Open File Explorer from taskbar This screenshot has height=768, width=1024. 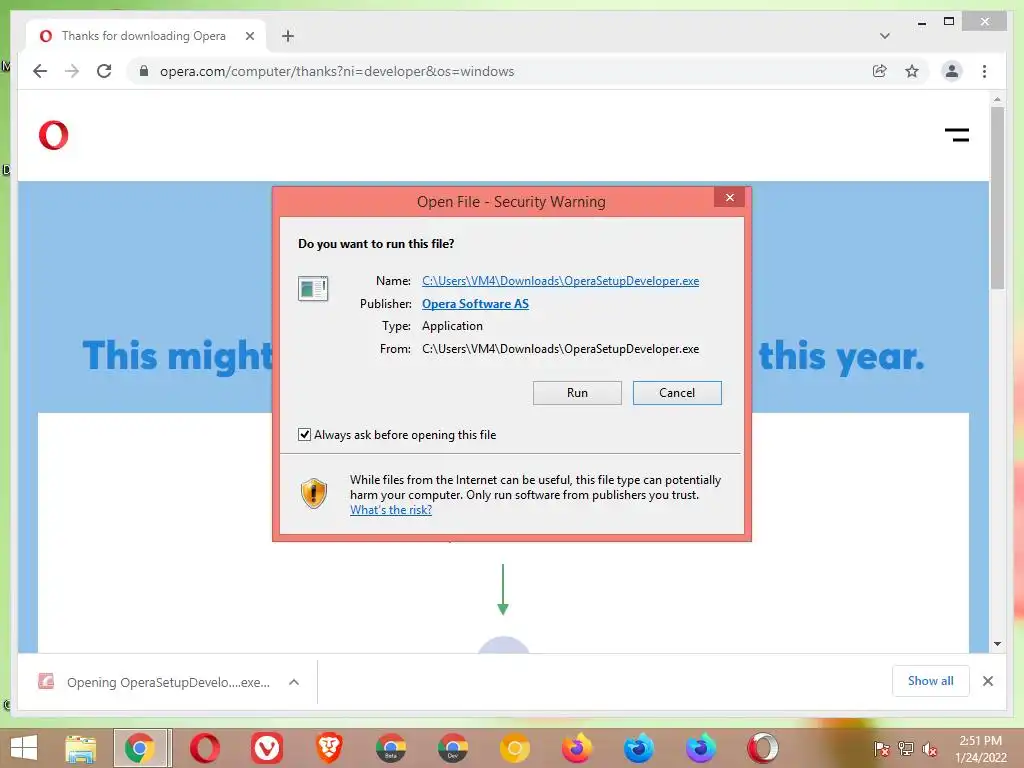[x=81, y=748]
